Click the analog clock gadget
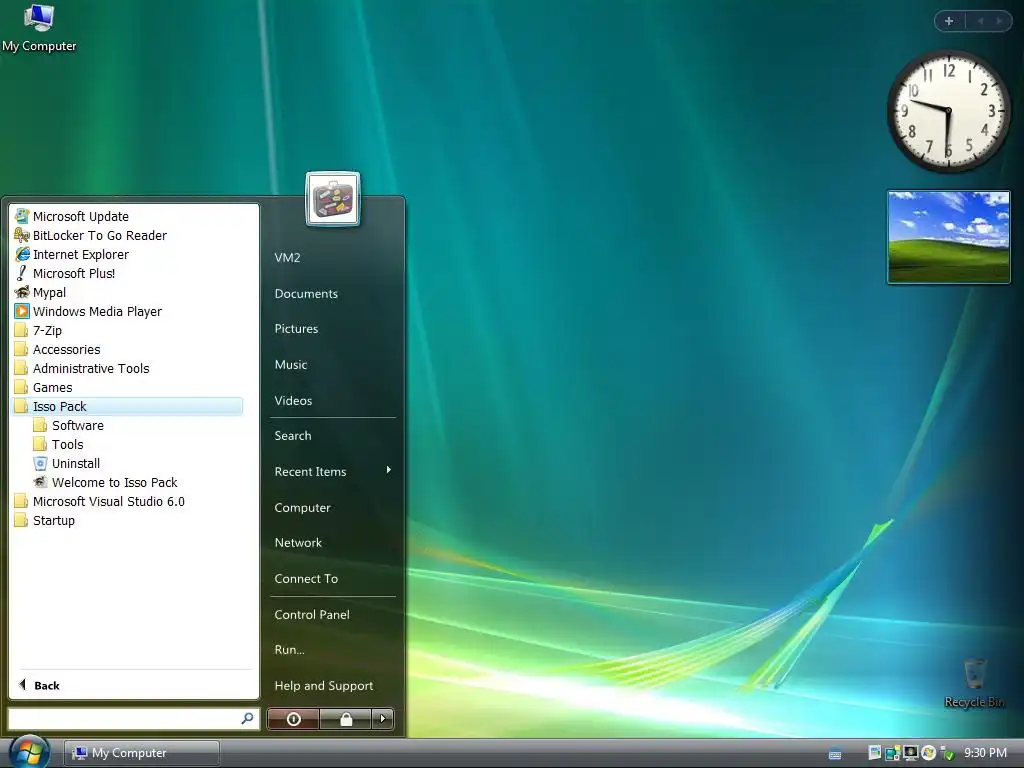The image size is (1024, 768). pyautogui.click(x=948, y=112)
